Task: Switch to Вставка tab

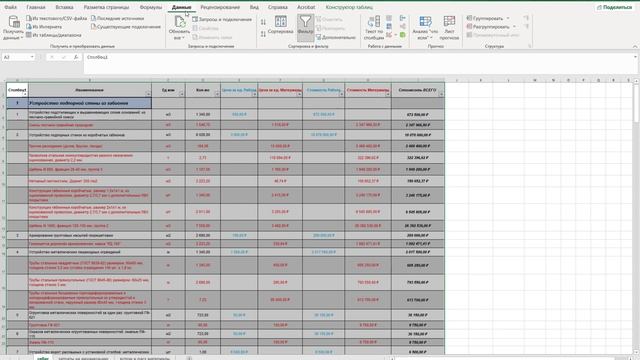Action: click(x=64, y=7)
